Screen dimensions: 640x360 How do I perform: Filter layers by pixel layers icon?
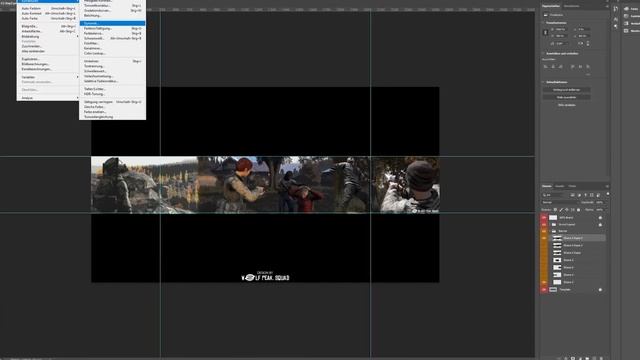[573, 195]
